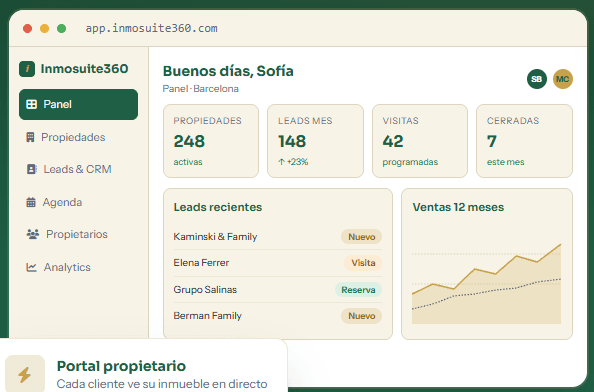Open the Visitas 42 programadas card

point(420,141)
